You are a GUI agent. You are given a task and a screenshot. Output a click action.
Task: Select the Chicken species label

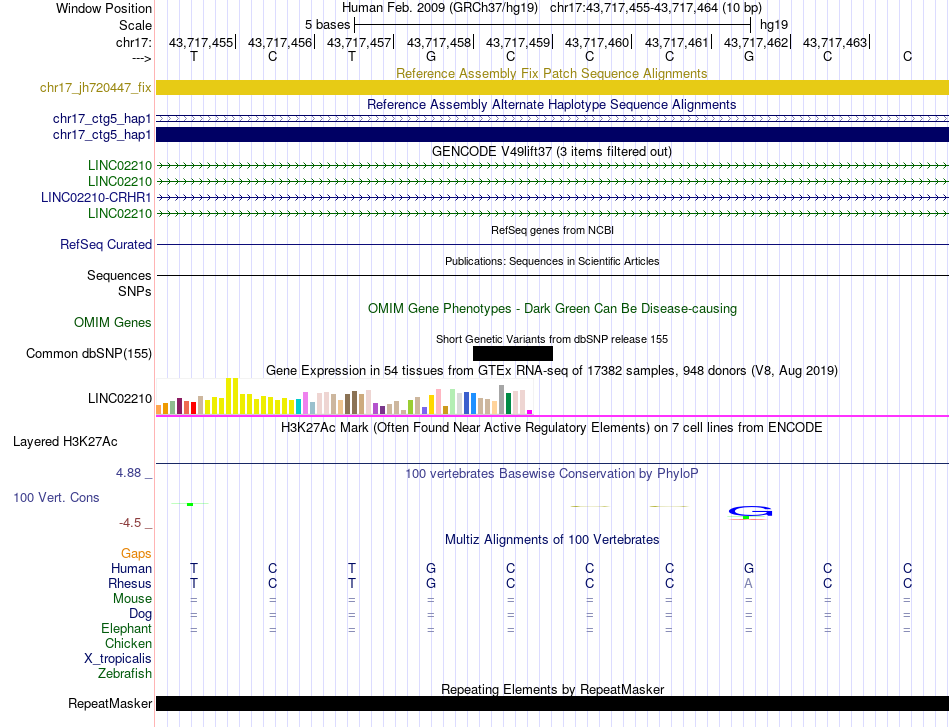click(x=128, y=643)
